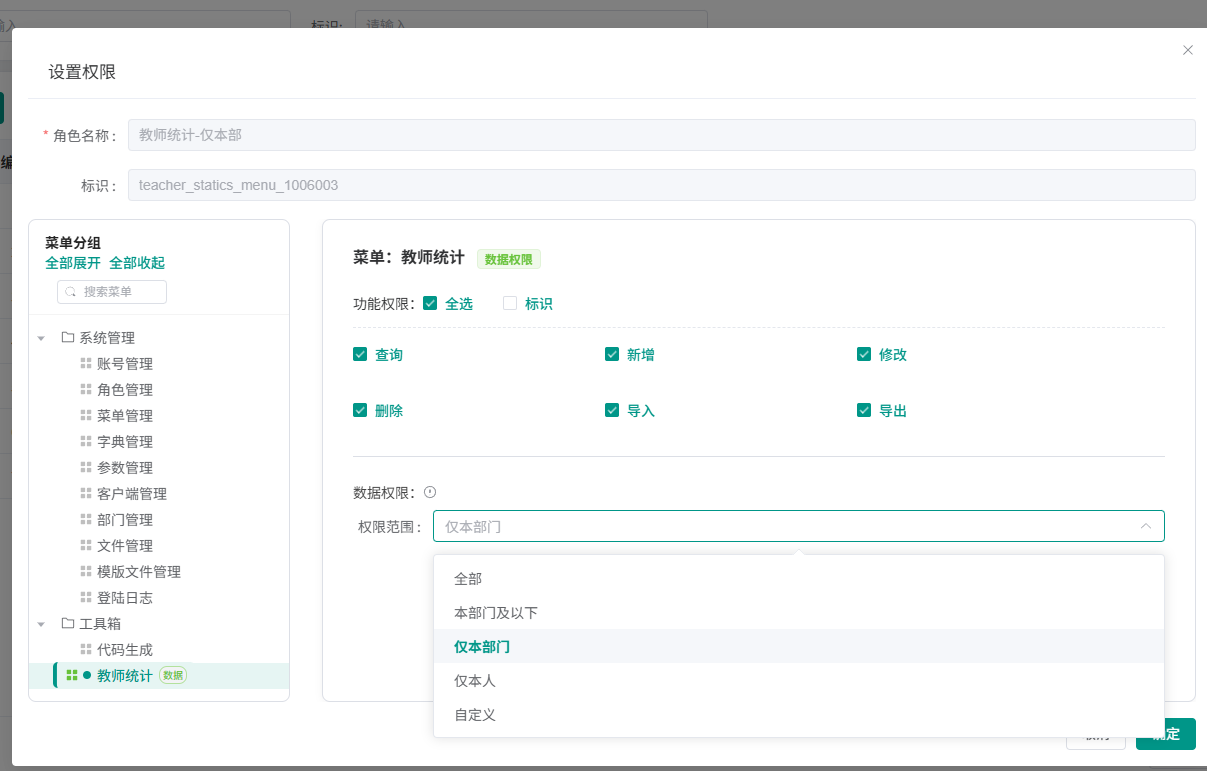
Task: Click the 客户端管理 grid icon
Action: click(86, 494)
